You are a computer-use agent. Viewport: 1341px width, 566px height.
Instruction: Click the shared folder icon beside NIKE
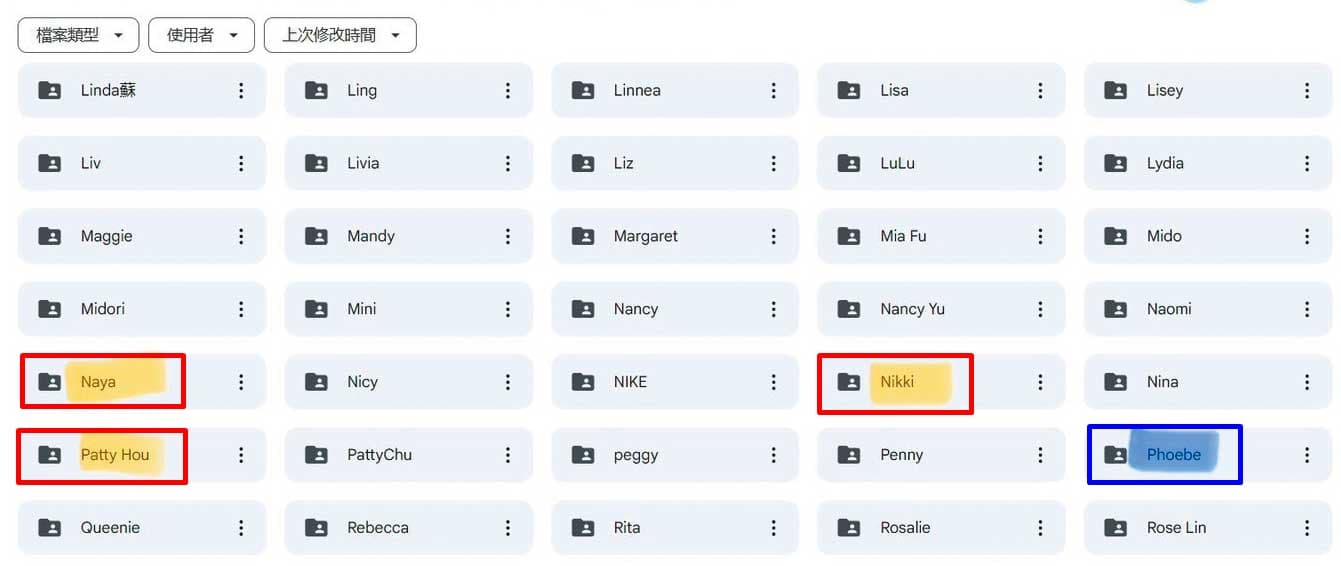point(583,382)
